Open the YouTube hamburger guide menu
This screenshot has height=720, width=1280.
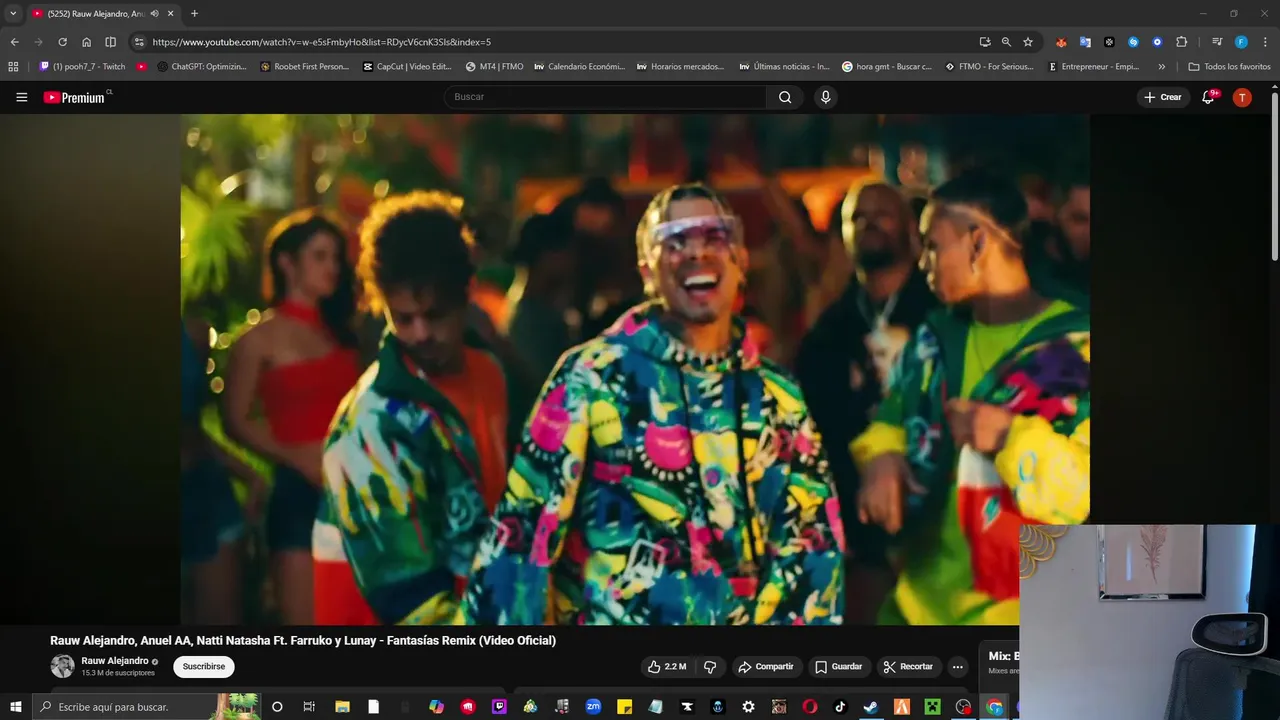click(x=21, y=97)
